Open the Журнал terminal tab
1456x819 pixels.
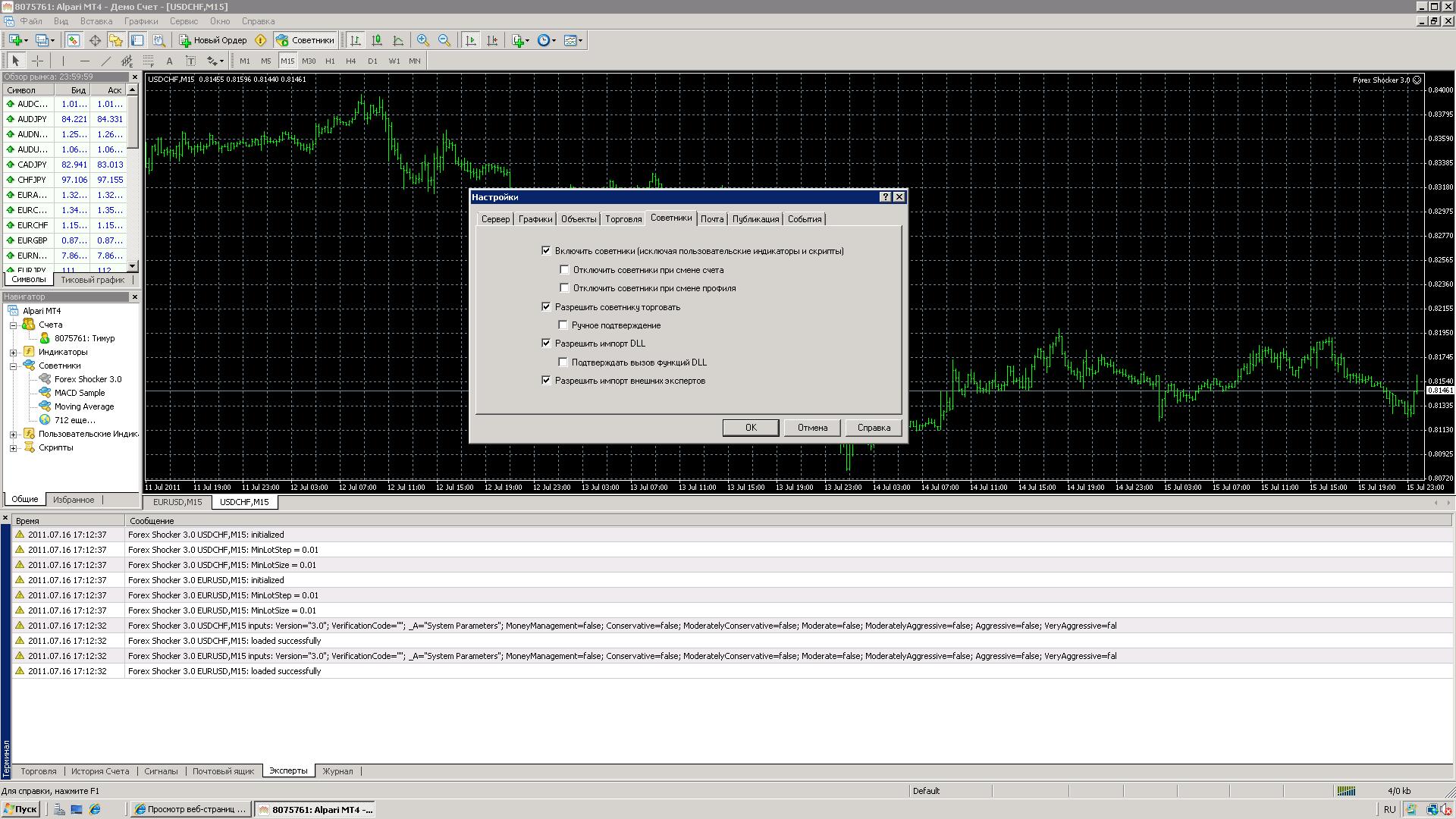click(x=337, y=771)
